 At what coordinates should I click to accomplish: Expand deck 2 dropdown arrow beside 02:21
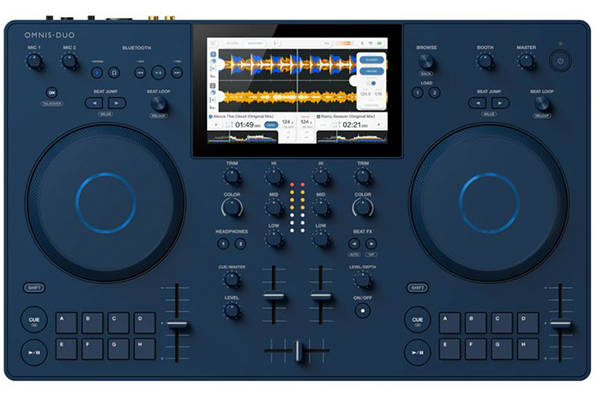pos(379,125)
